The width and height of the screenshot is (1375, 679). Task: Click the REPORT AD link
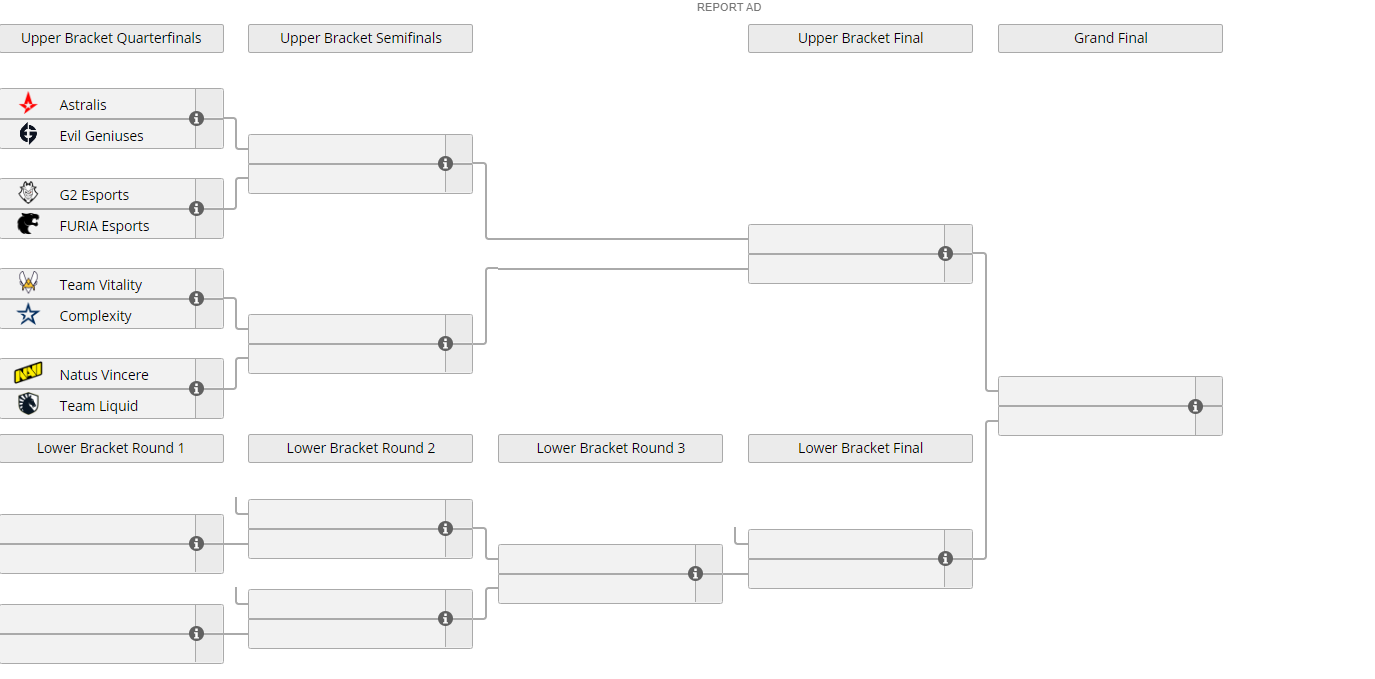pos(729,7)
